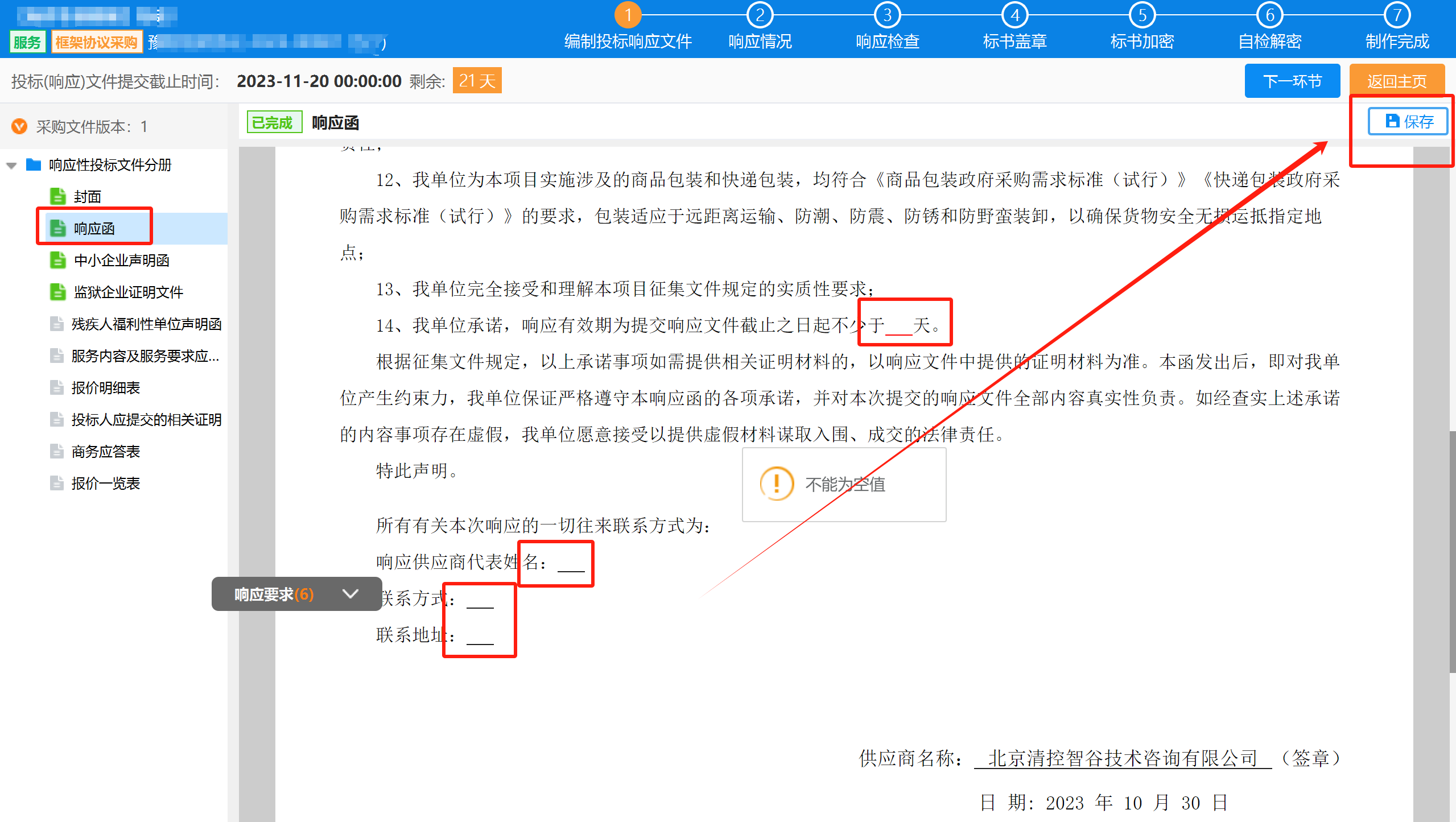Image resolution: width=1456 pixels, height=822 pixels.
Task: Select 响应函 in the file tree
Action: pos(94,229)
